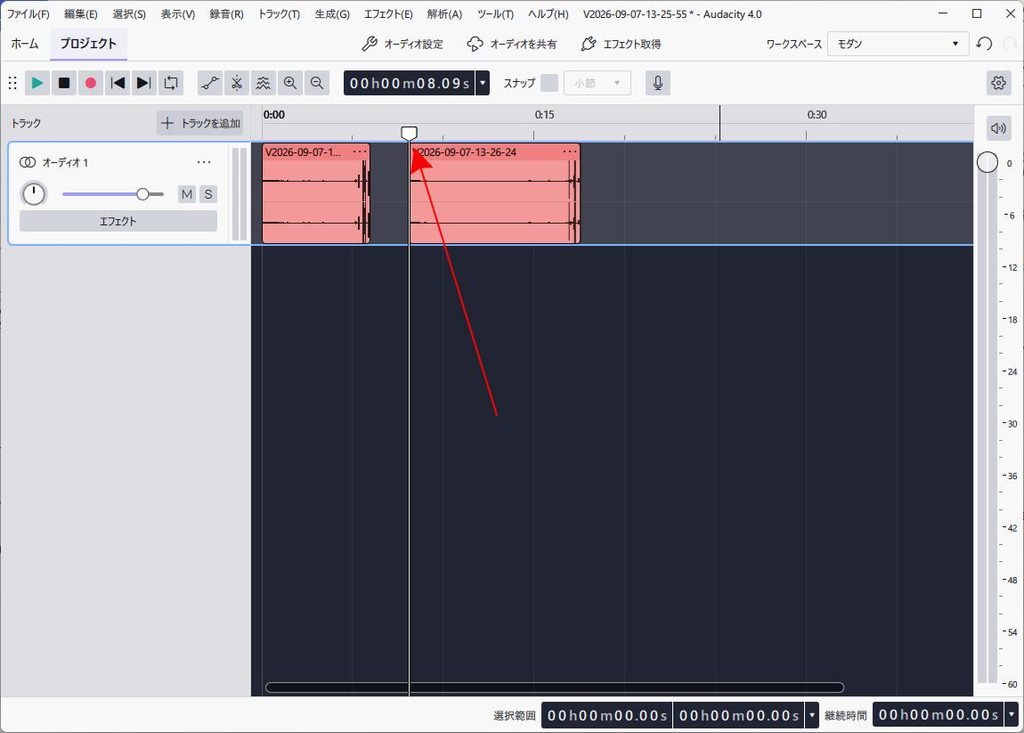Open the 編集(E) menu
1024x733 pixels.
pyautogui.click(x=81, y=14)
